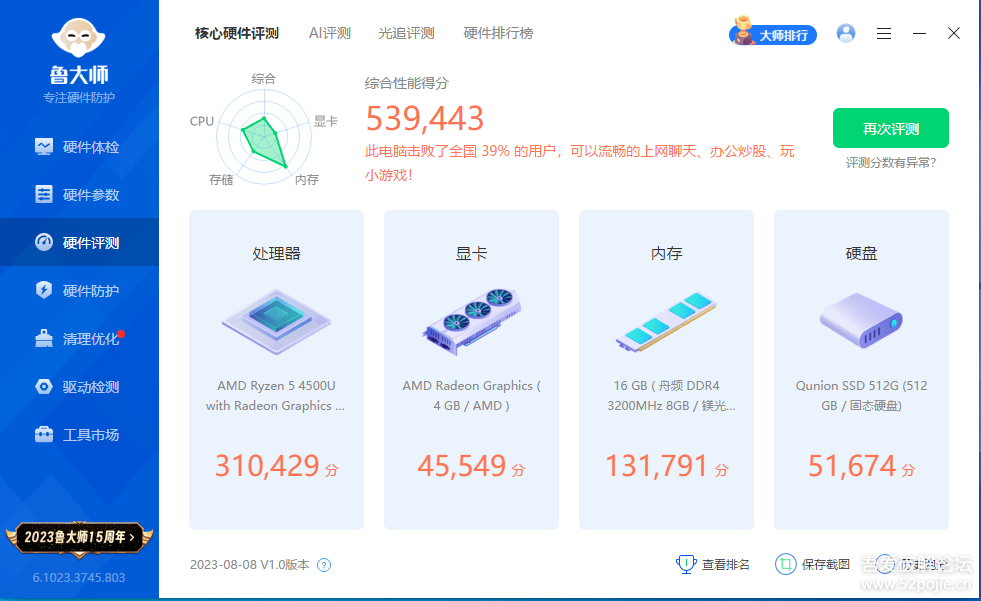Click the 查看排名 trophy icon

coord(686,564)
